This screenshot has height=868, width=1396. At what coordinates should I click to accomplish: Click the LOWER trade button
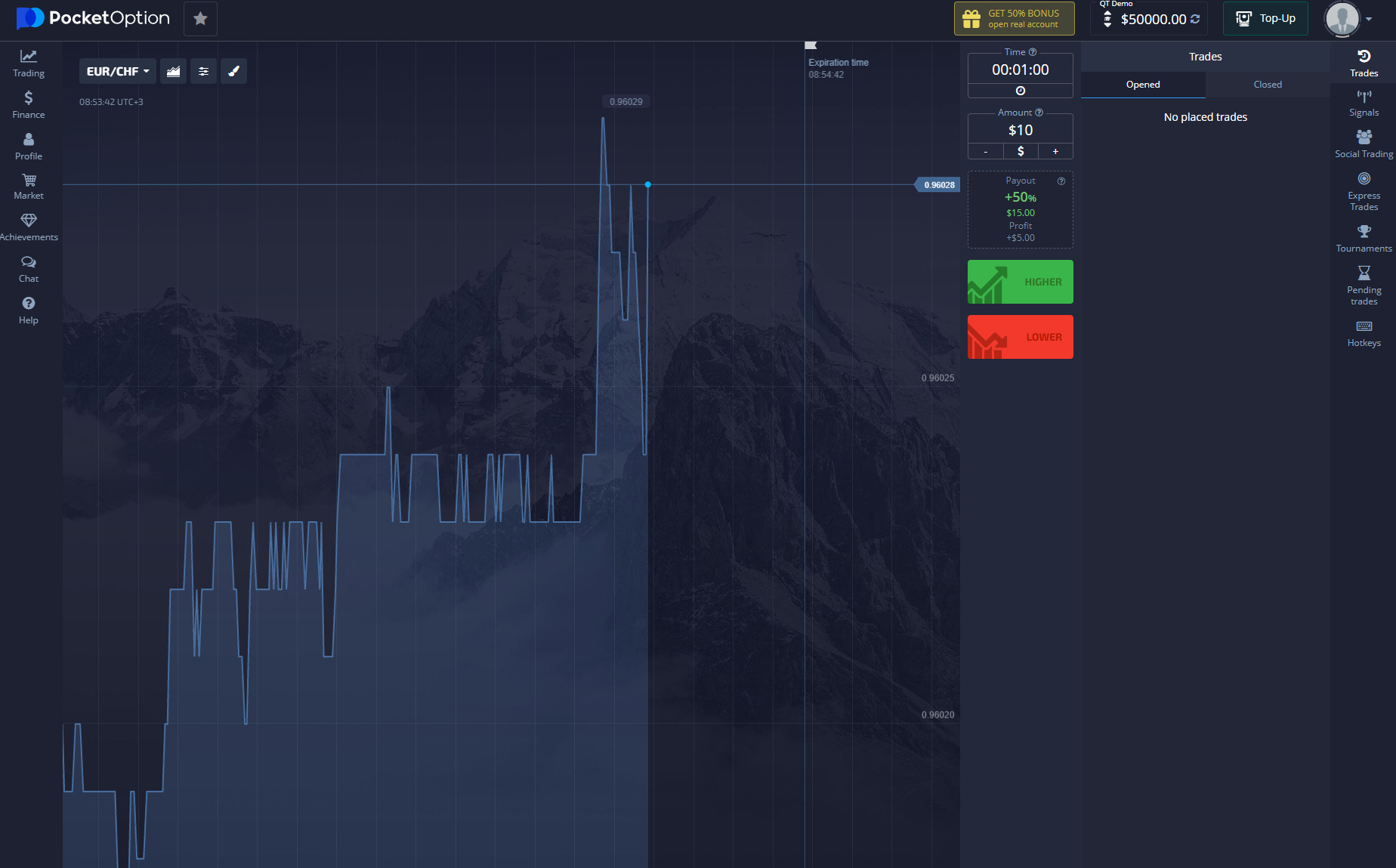click(1021, 337)
